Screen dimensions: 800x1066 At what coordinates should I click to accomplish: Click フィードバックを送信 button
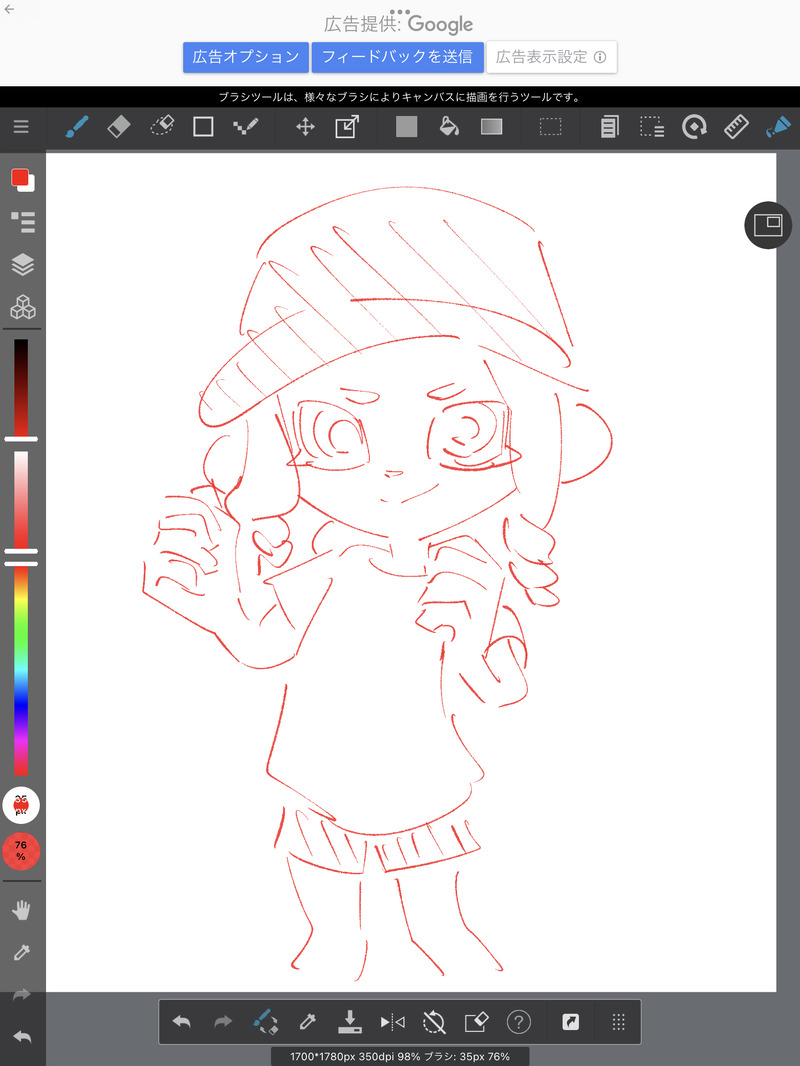pos(398,57)
